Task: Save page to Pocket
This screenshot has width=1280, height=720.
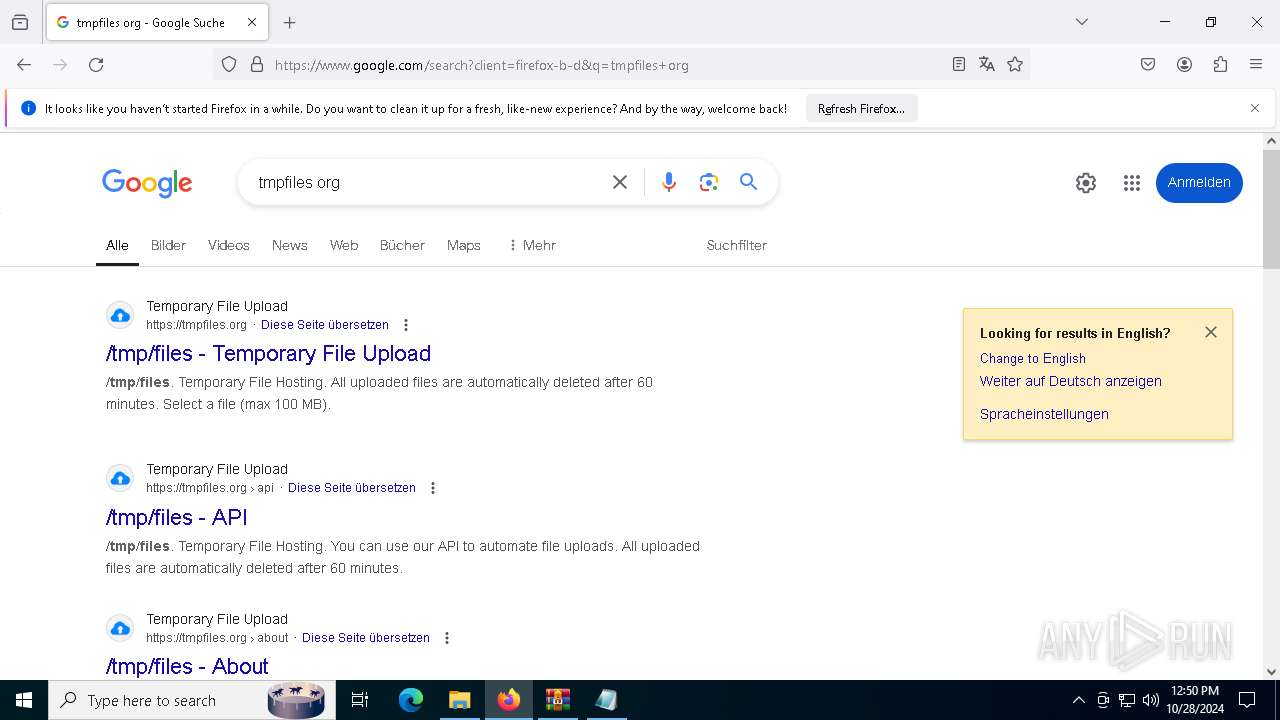Action: pos(1148,65)
